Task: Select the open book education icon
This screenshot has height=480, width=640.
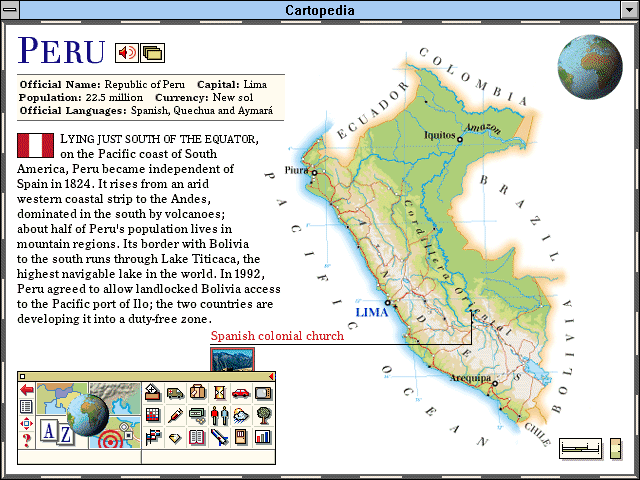Action: coord(198,438)
